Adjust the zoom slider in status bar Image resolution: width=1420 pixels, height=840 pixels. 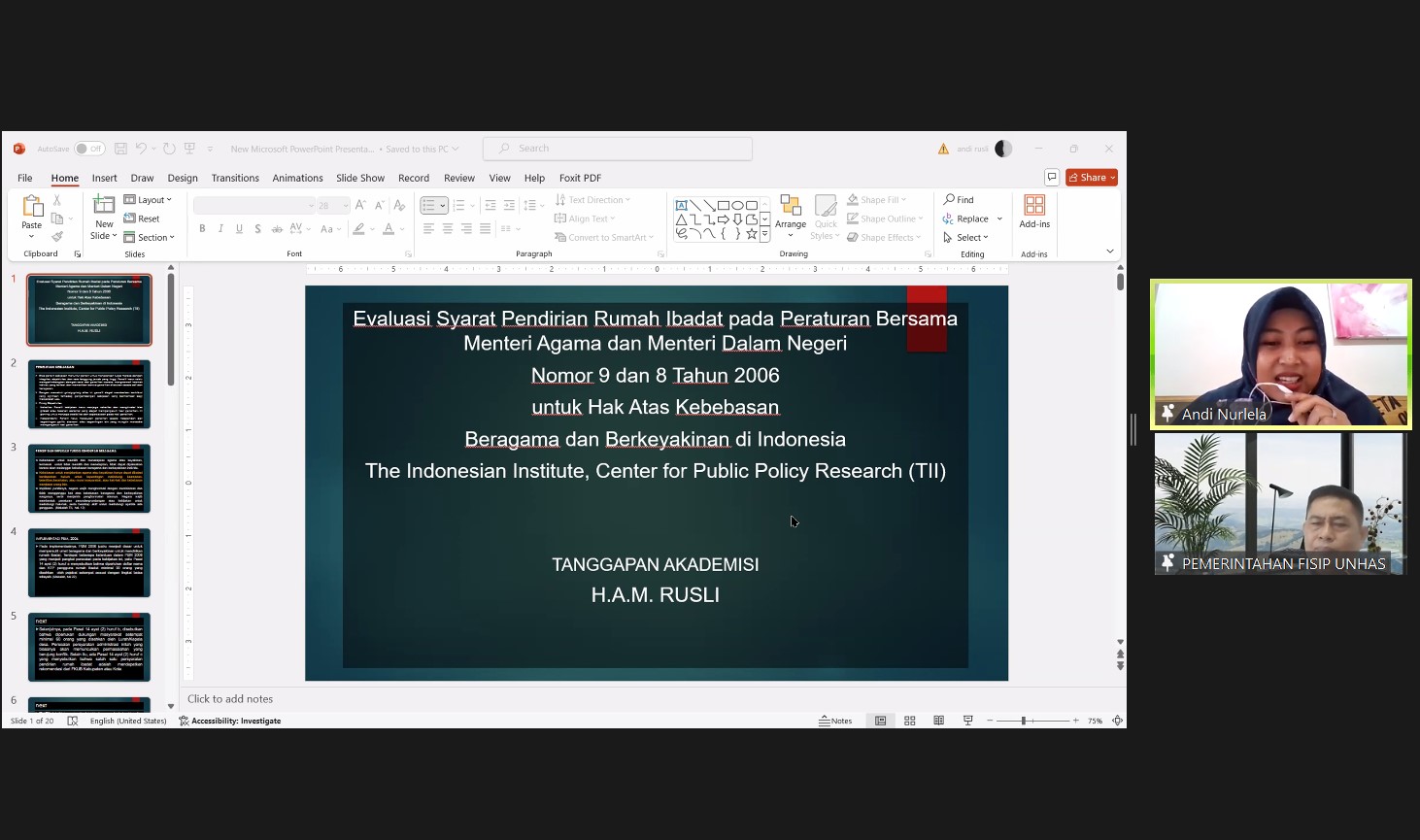(1024, 721)
